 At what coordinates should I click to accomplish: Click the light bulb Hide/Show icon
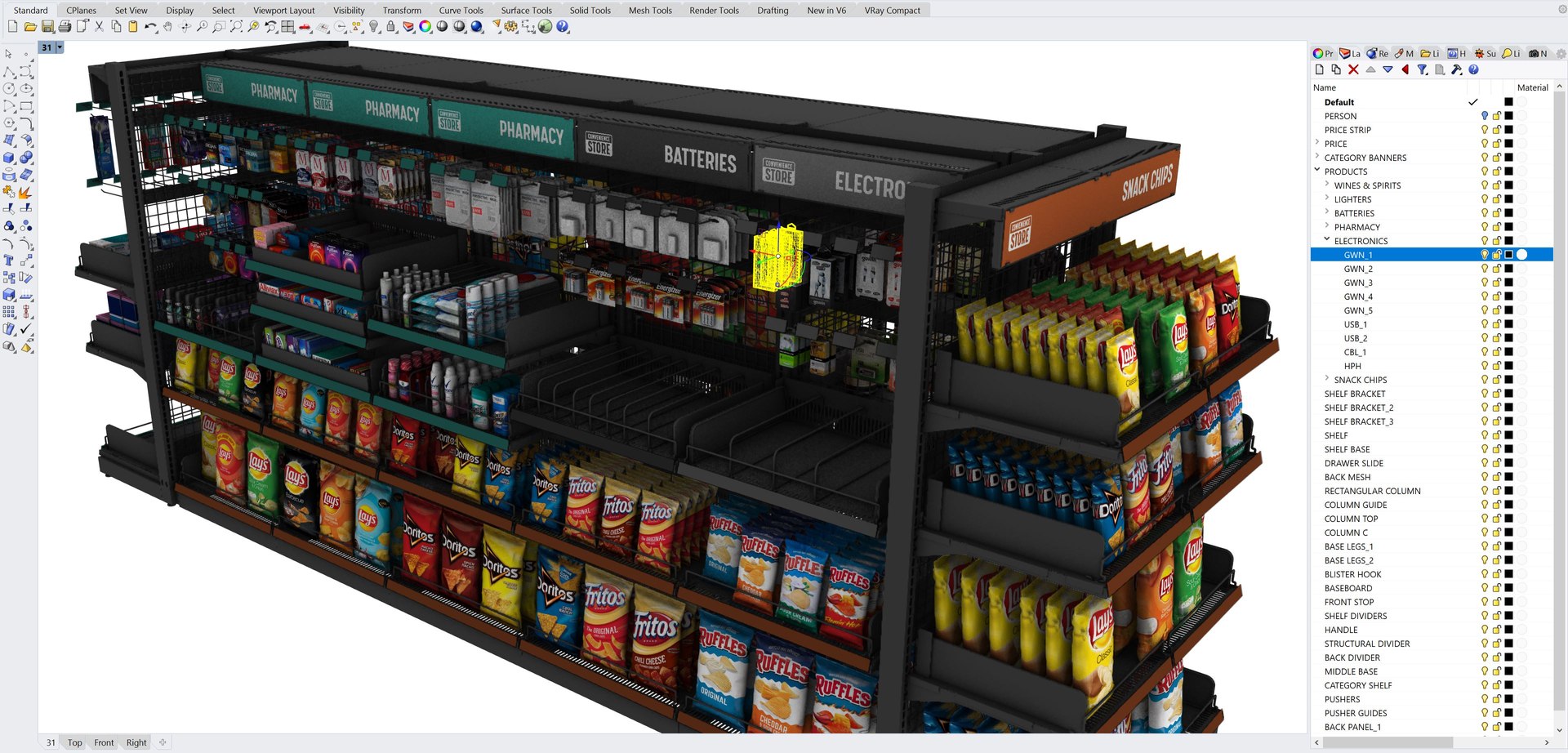(374, 27)
